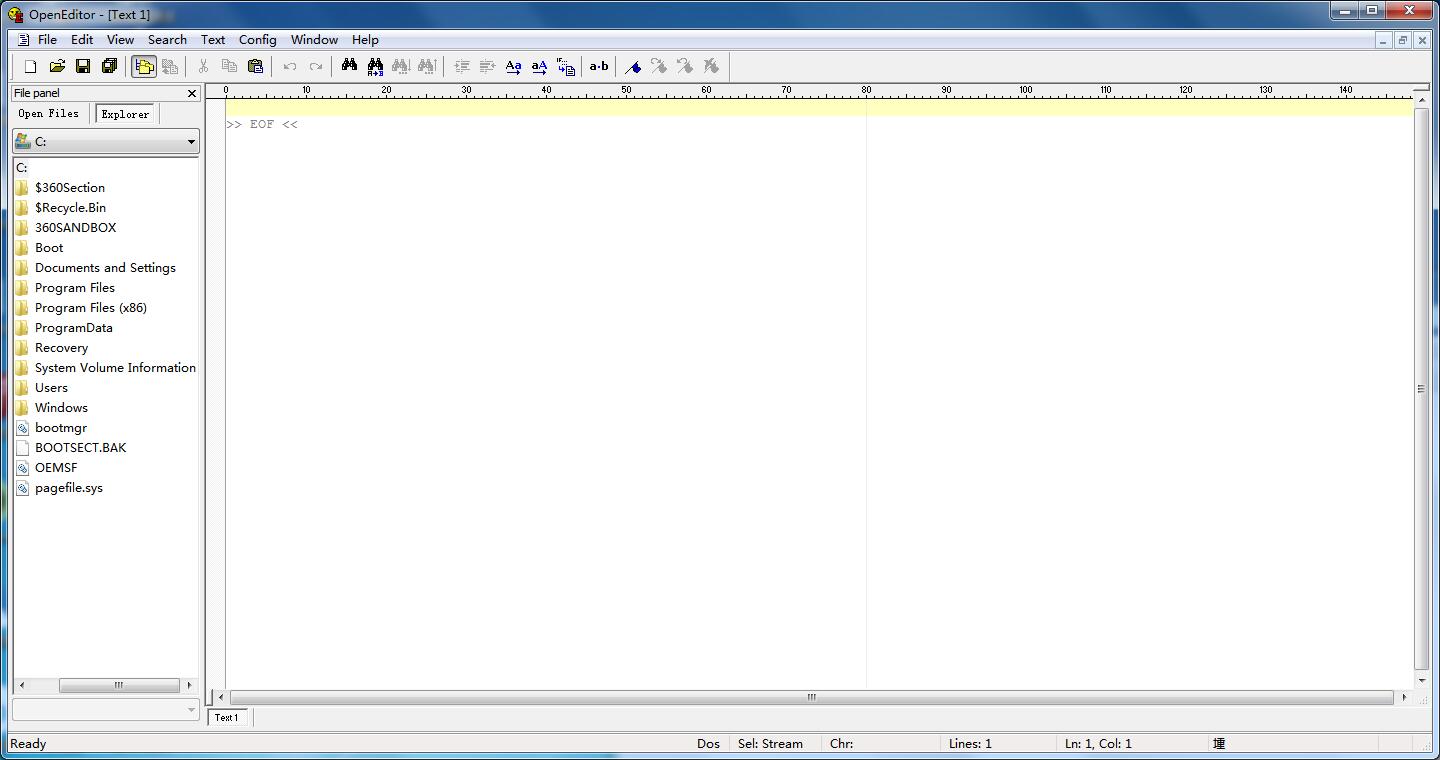Screen dimensions: 1440x760
Task: Open the Program Files folder
Action: [x=74, y=287]
